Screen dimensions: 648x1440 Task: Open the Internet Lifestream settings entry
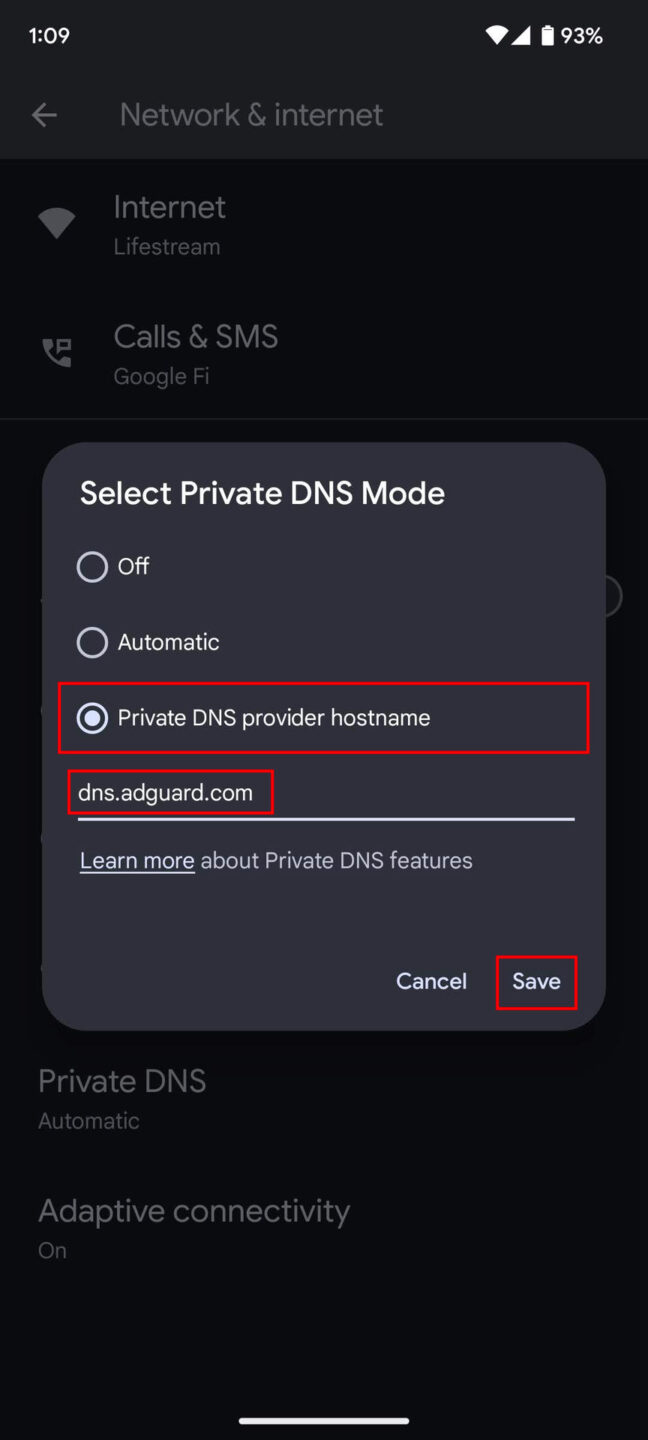point(169,224)
